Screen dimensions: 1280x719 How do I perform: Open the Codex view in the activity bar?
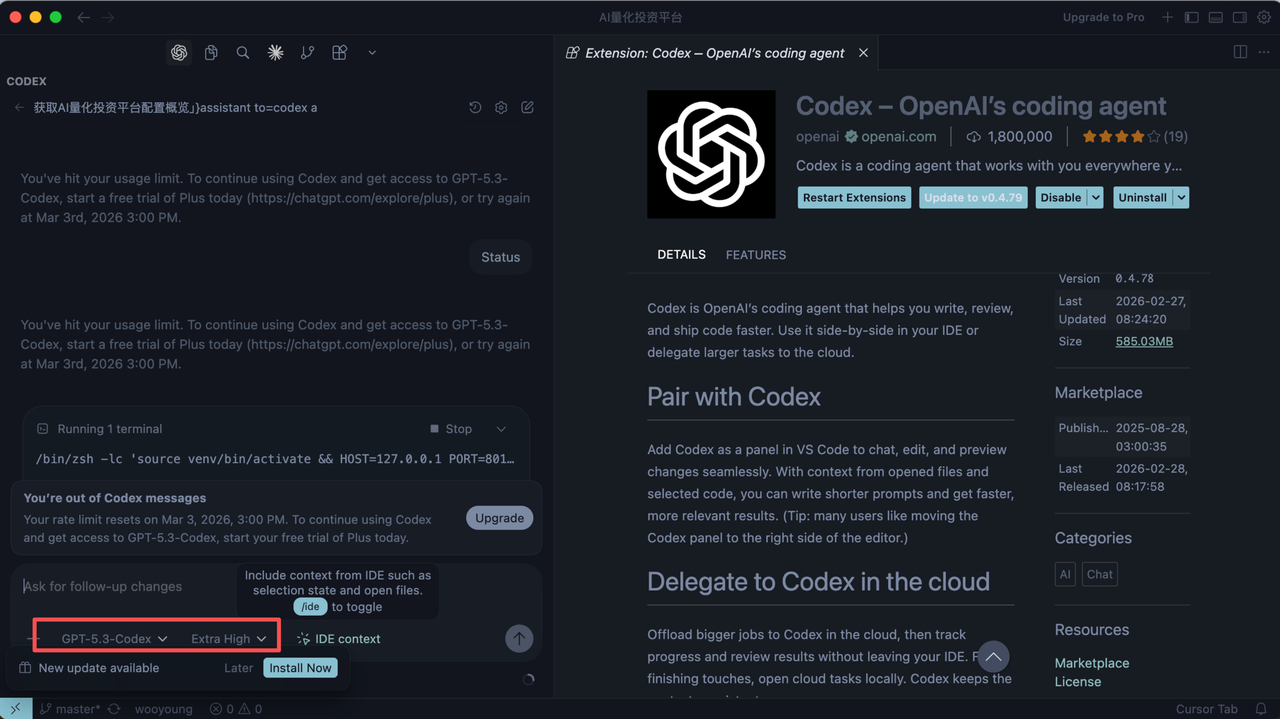[179, 53]
